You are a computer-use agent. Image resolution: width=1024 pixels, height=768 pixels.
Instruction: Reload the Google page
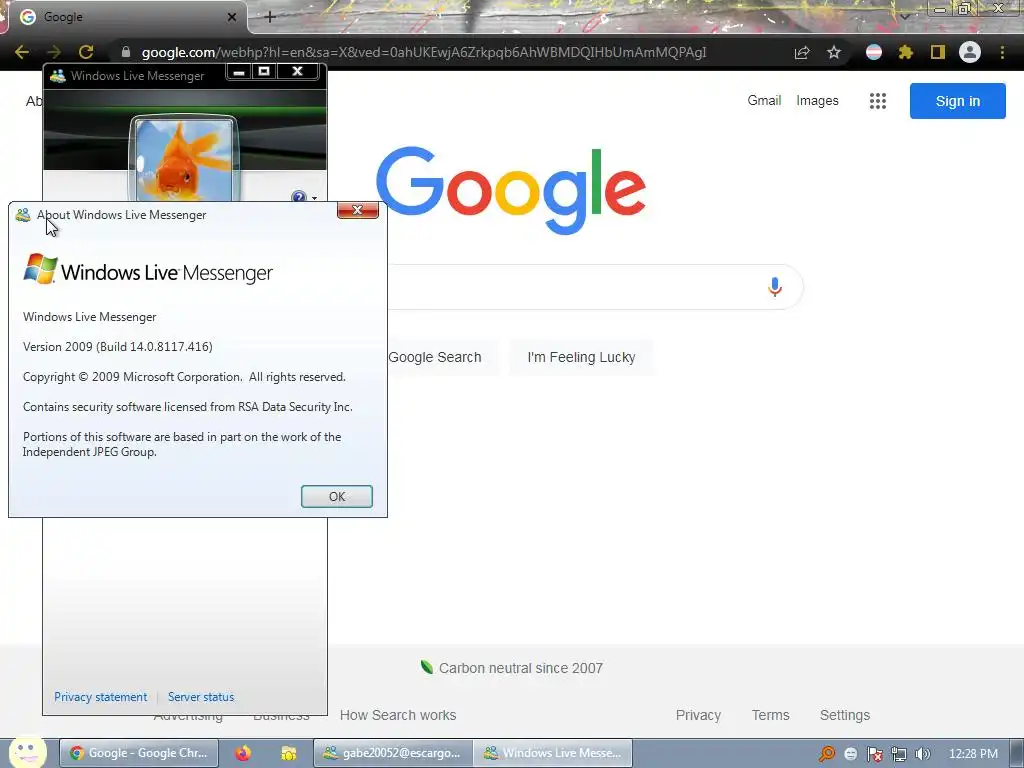(x=86, y=52)
